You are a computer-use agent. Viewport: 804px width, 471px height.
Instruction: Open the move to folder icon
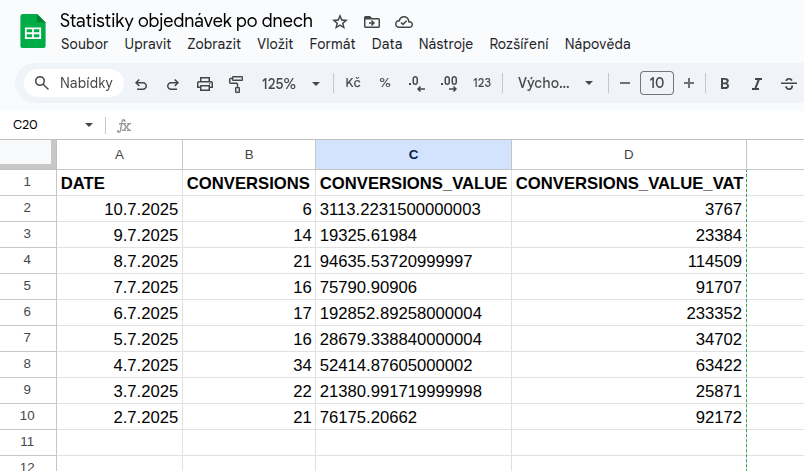(x=372, y=23)
